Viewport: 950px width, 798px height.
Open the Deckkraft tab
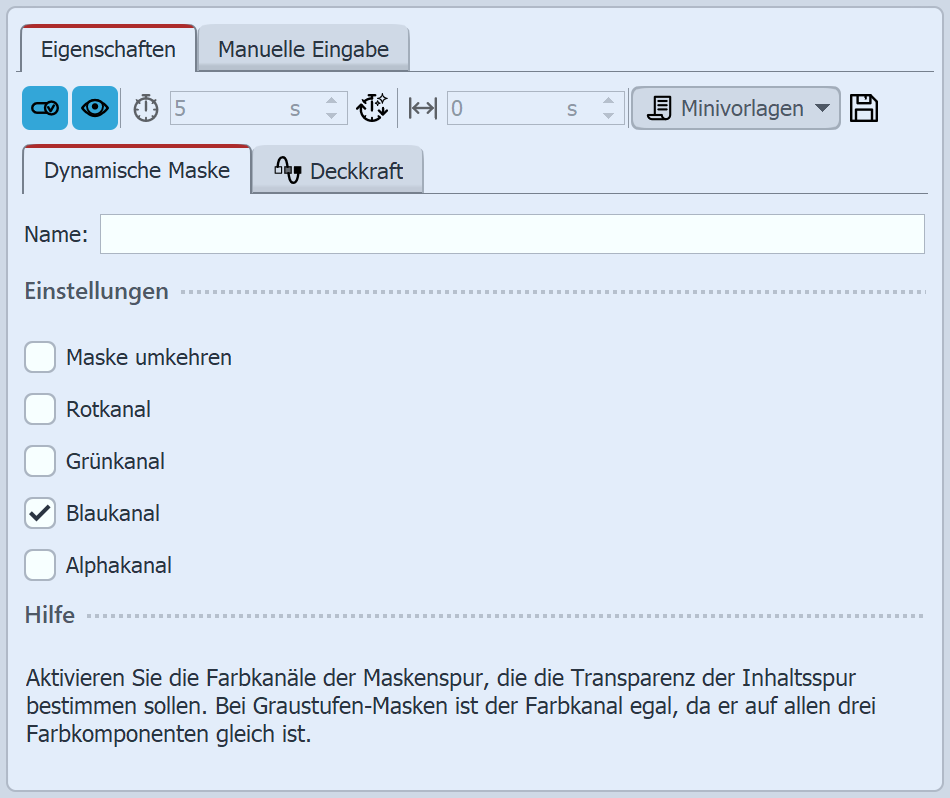(x=340, y=169)
